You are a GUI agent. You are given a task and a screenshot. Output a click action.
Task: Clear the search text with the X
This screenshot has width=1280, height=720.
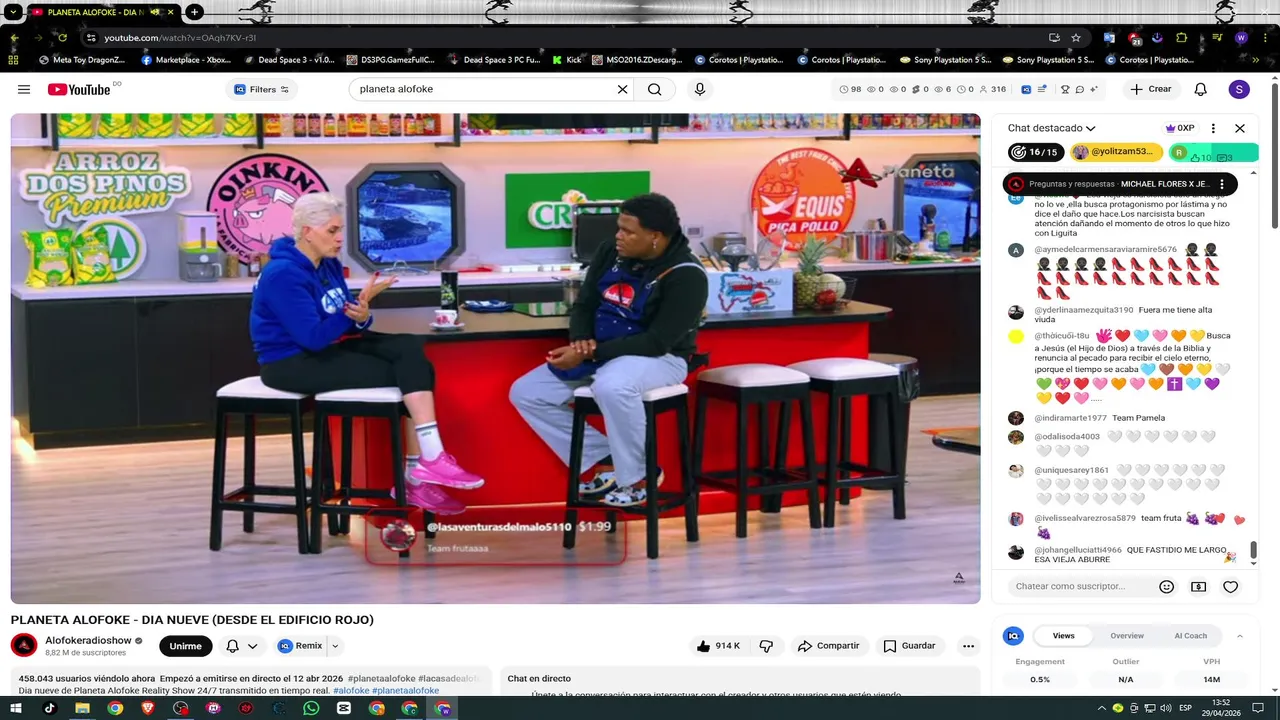point(622,89)
